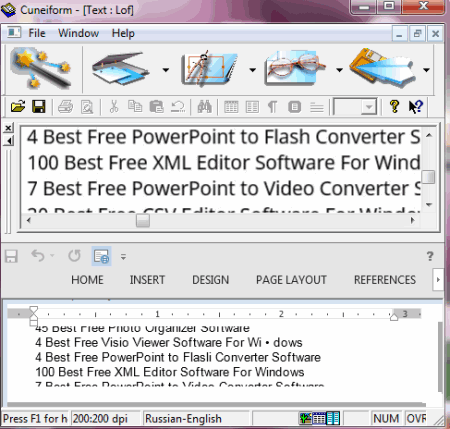The width and height of the screenshot is (450, 429).
Task: Click the yellow question mark help icon
Action: 394,107
